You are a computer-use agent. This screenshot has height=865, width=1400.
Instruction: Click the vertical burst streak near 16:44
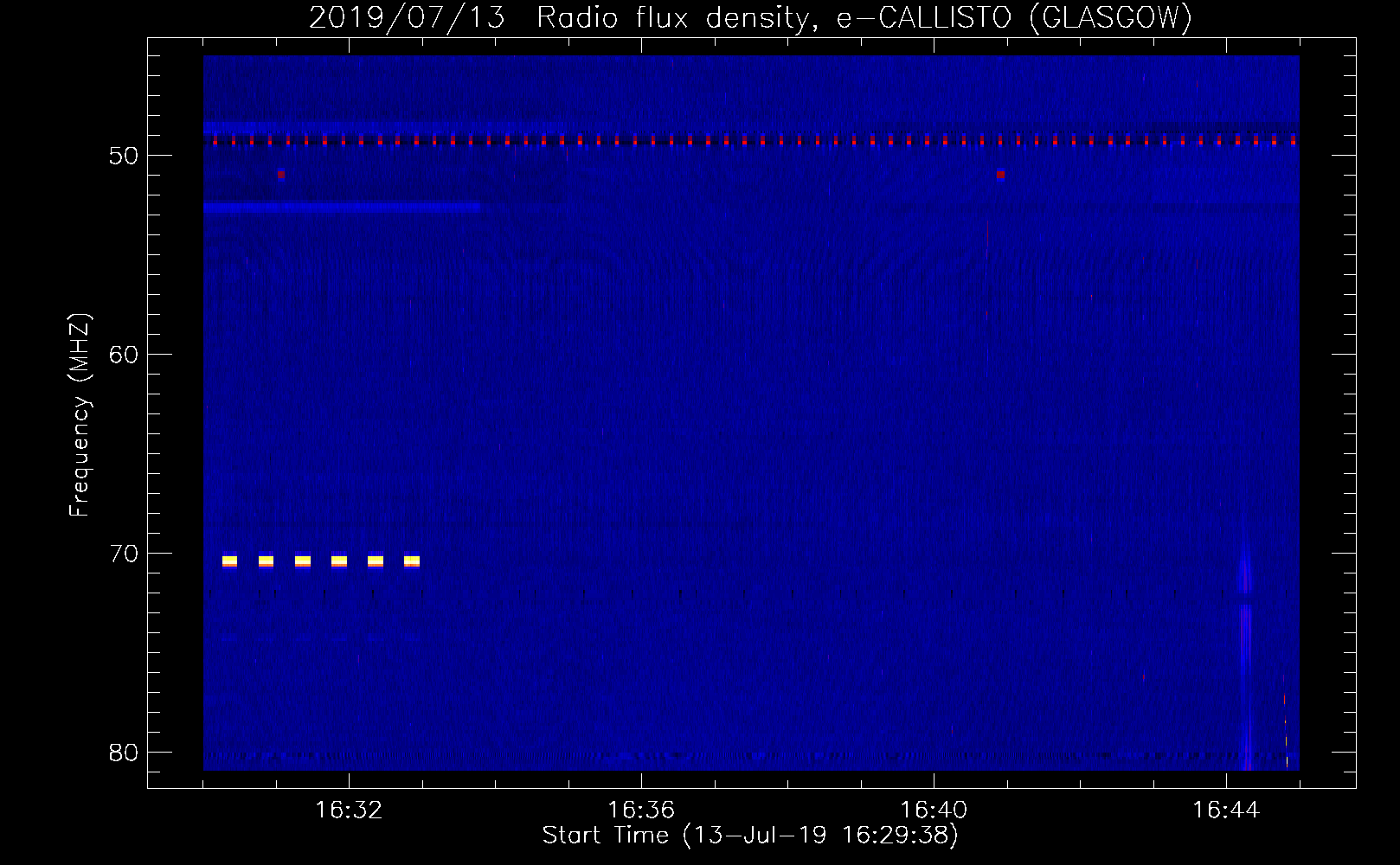[x=1246, y=657]
